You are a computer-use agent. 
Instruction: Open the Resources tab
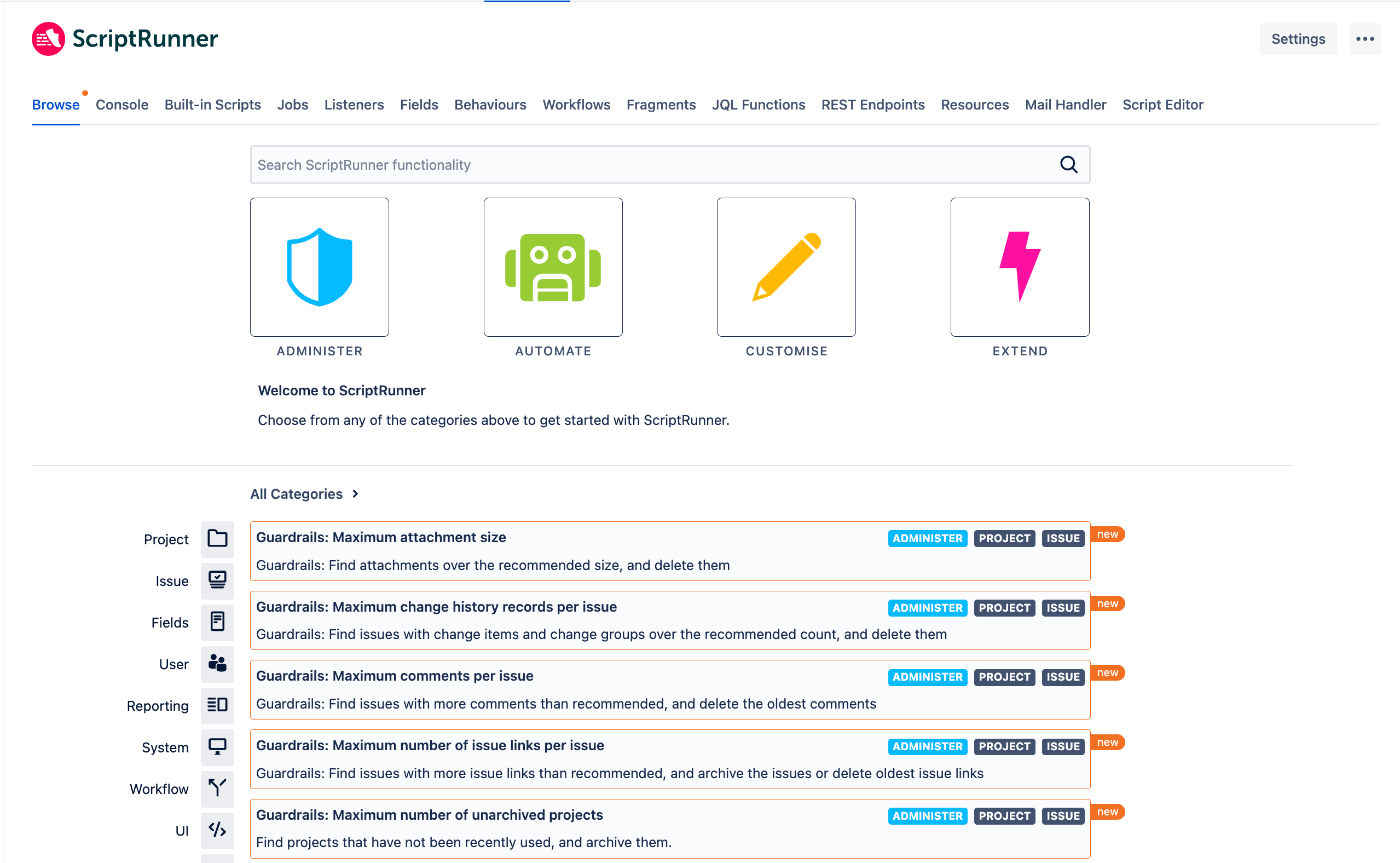click(974, 105)
